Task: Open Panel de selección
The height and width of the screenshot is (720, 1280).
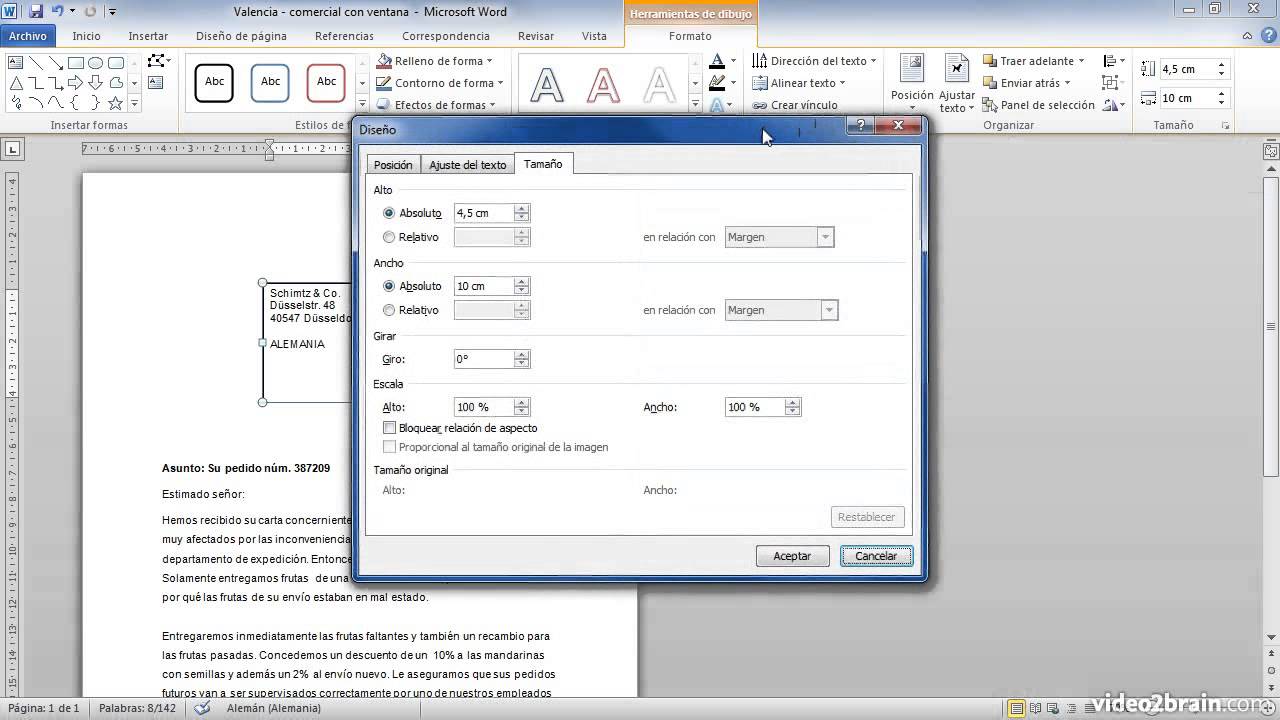Action: 1038,105
